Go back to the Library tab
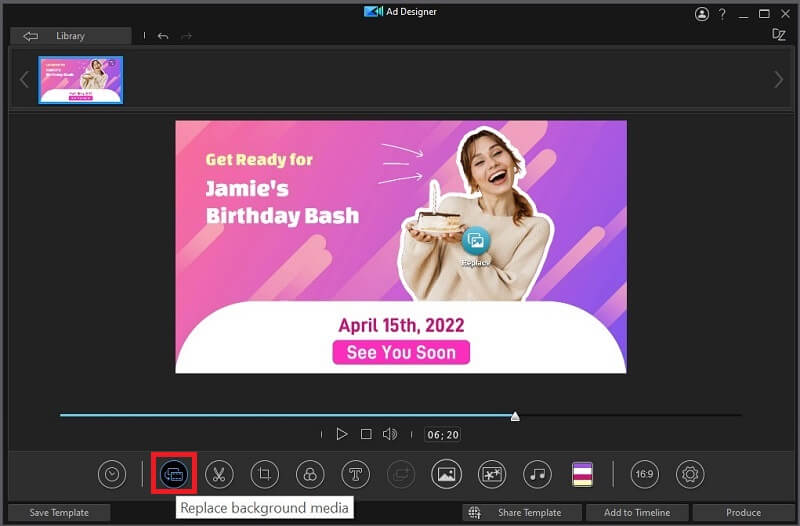Viewport: 800px width, 526px height. point(69,36)
